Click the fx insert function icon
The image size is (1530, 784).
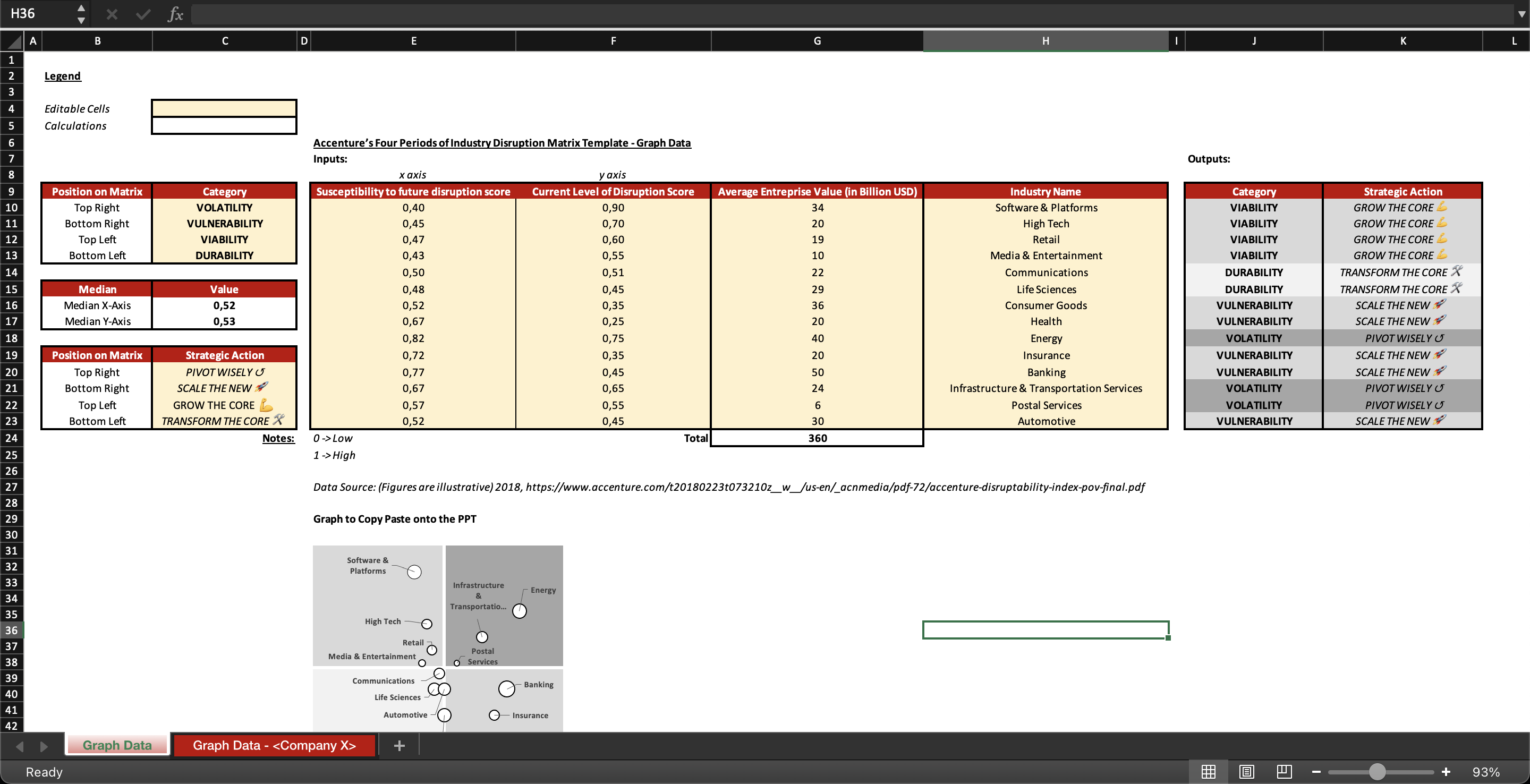pyautogui.click(x=175, y=14)
